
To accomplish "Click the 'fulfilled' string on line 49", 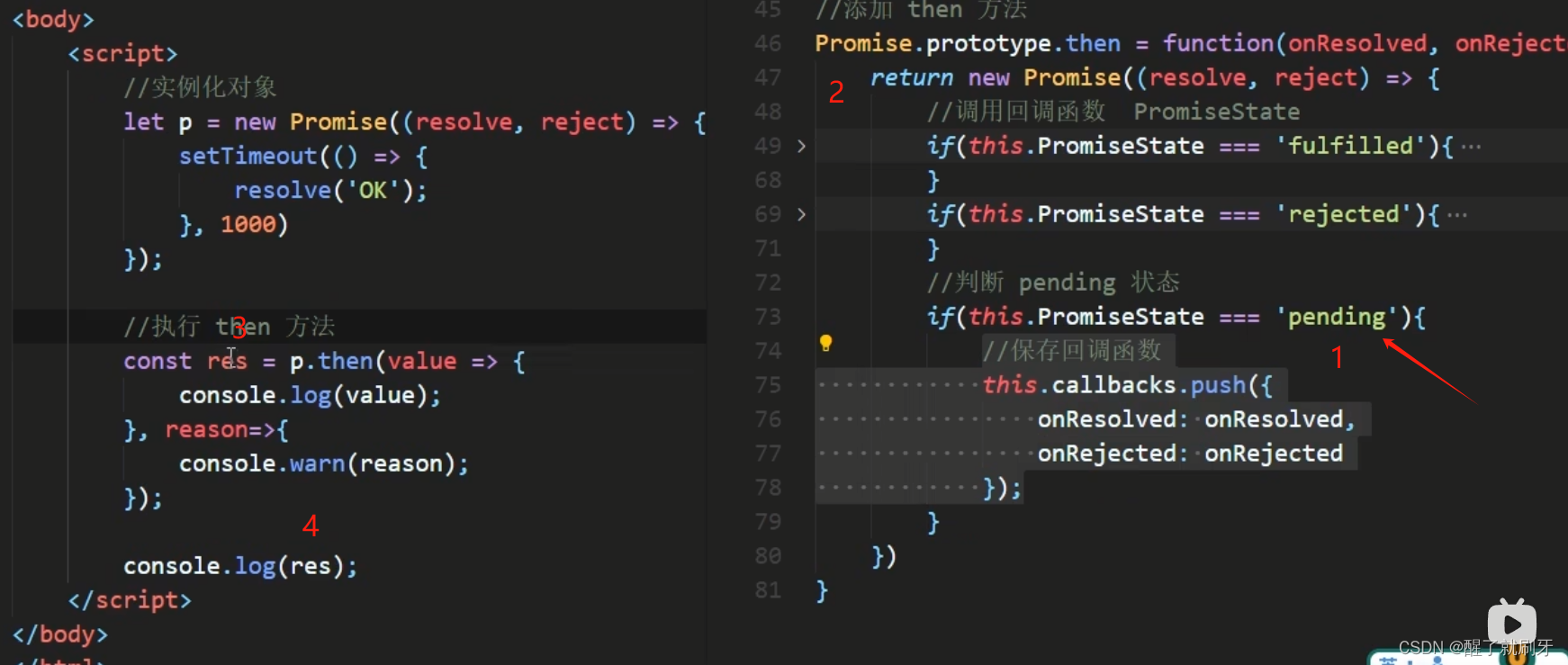I will point(1350,146).
